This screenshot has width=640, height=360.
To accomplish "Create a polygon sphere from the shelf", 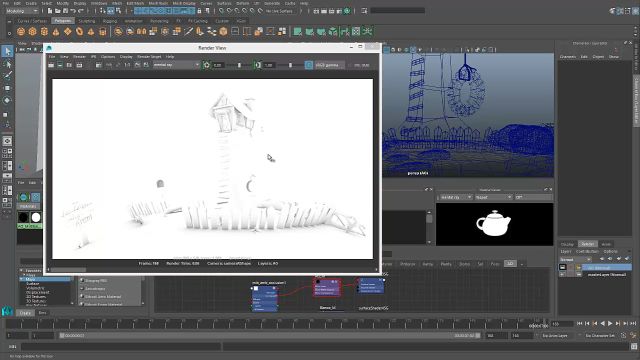I will click(x=21, y=31).
